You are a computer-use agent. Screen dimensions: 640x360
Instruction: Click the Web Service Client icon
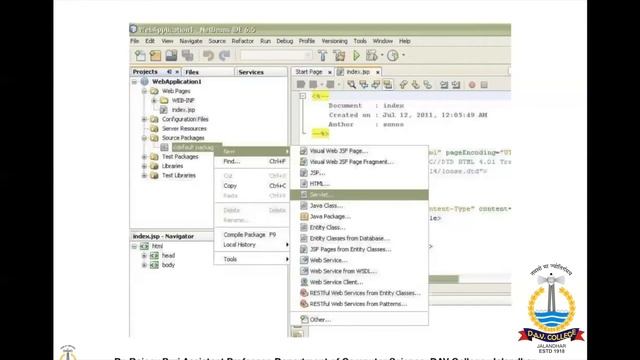(x=304, y=282)
